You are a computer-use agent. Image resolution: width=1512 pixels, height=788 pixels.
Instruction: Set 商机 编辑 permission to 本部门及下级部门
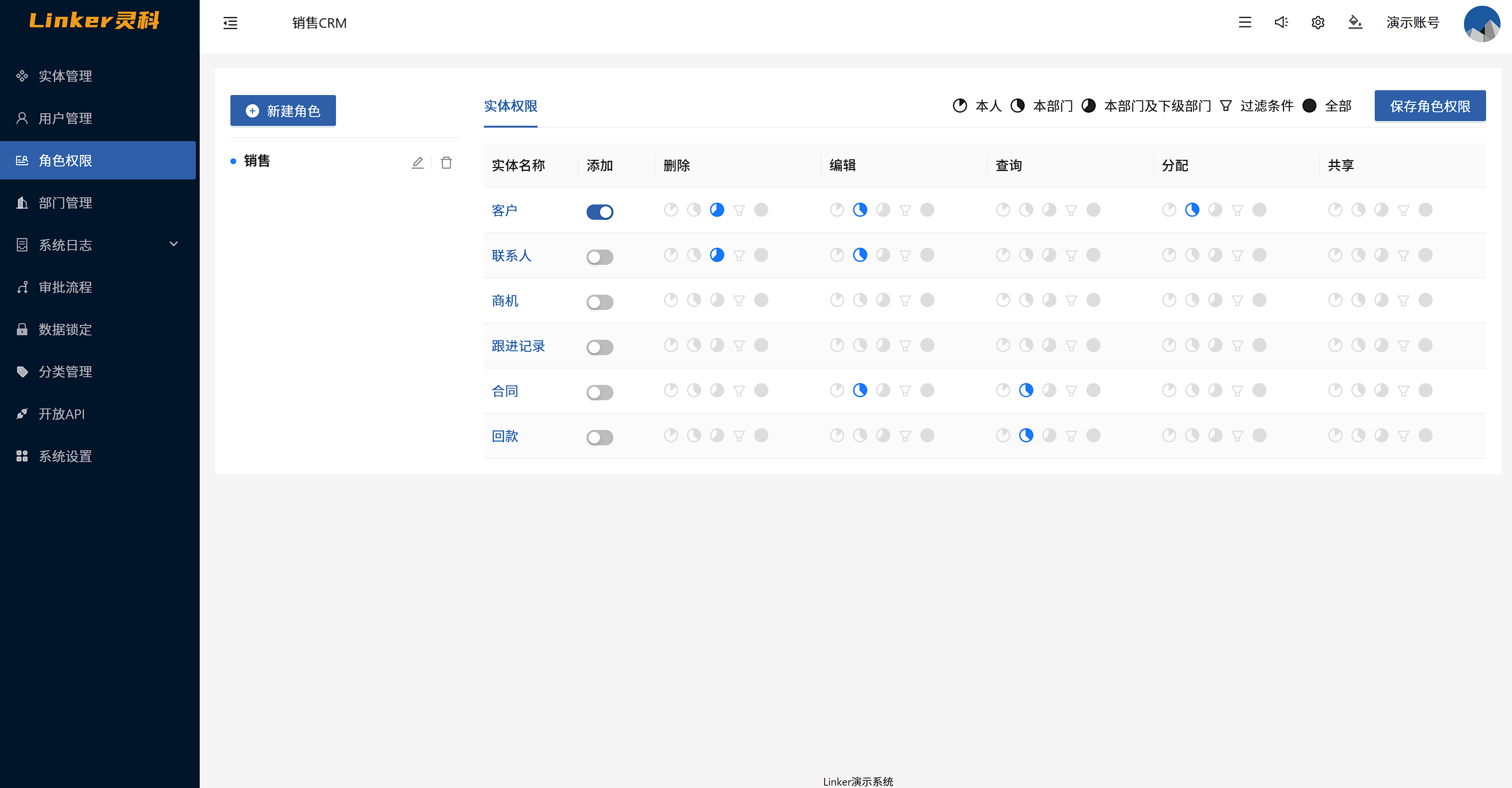pyautogui.click(x=883, y=300)
